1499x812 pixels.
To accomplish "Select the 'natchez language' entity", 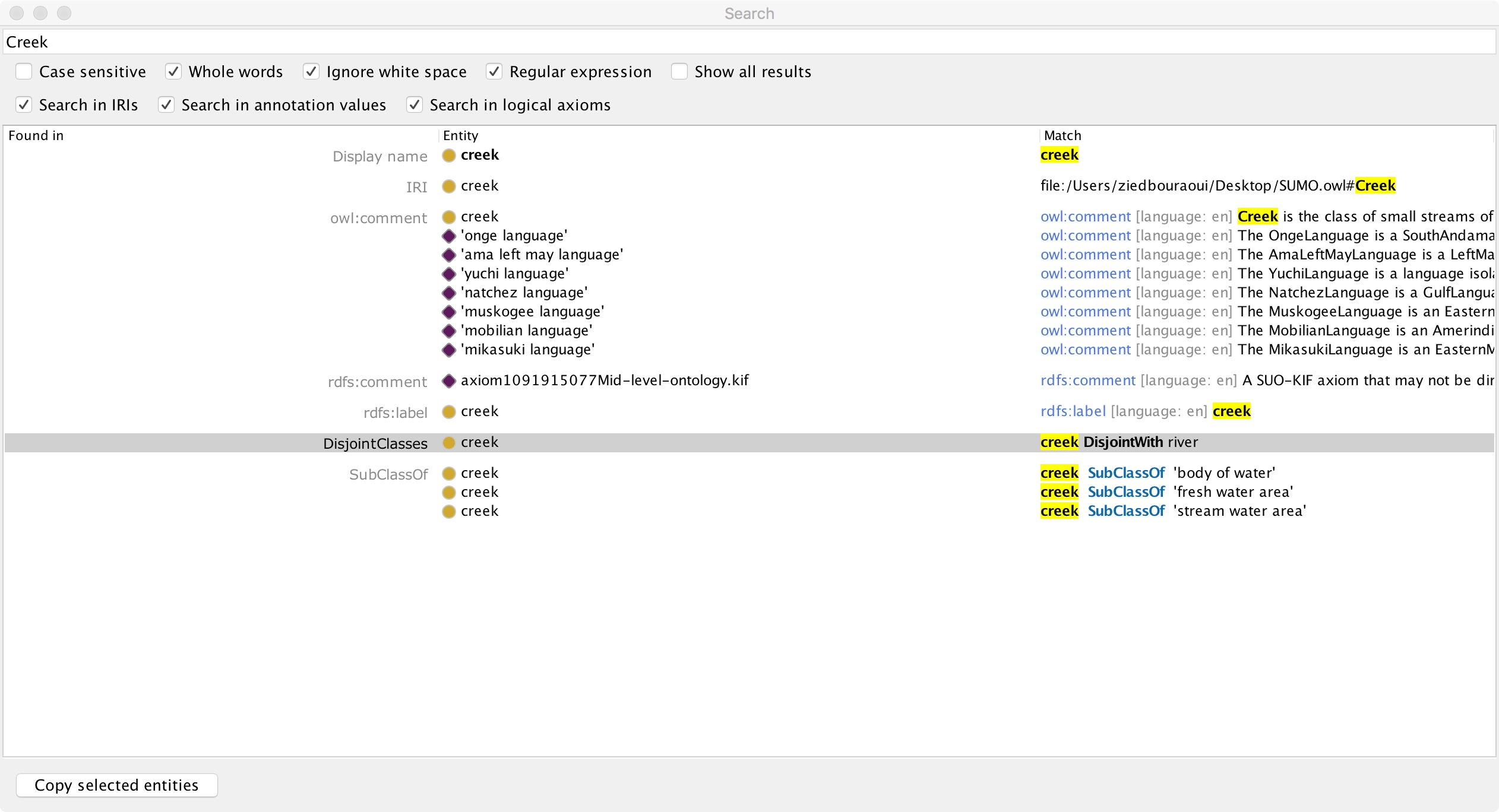I will (x=524, y=293).
